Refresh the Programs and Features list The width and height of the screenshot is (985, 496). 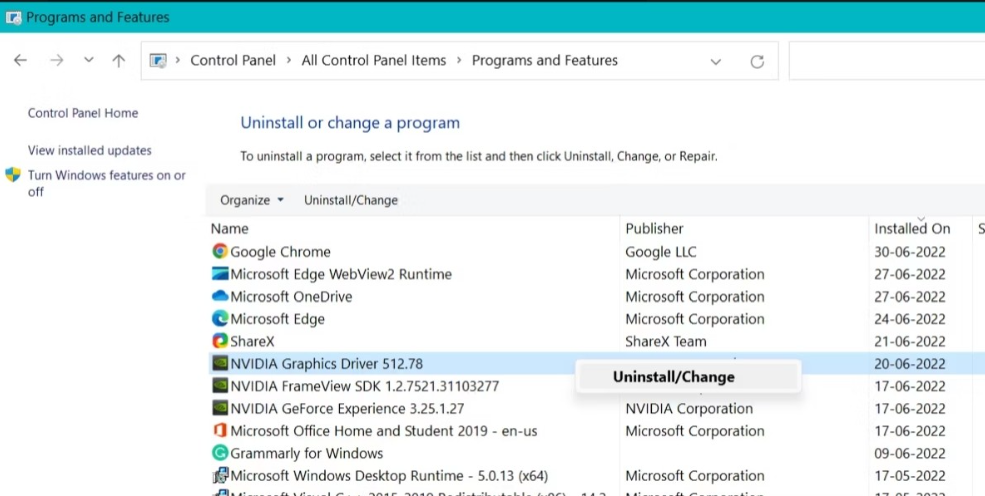pos(757,61)
